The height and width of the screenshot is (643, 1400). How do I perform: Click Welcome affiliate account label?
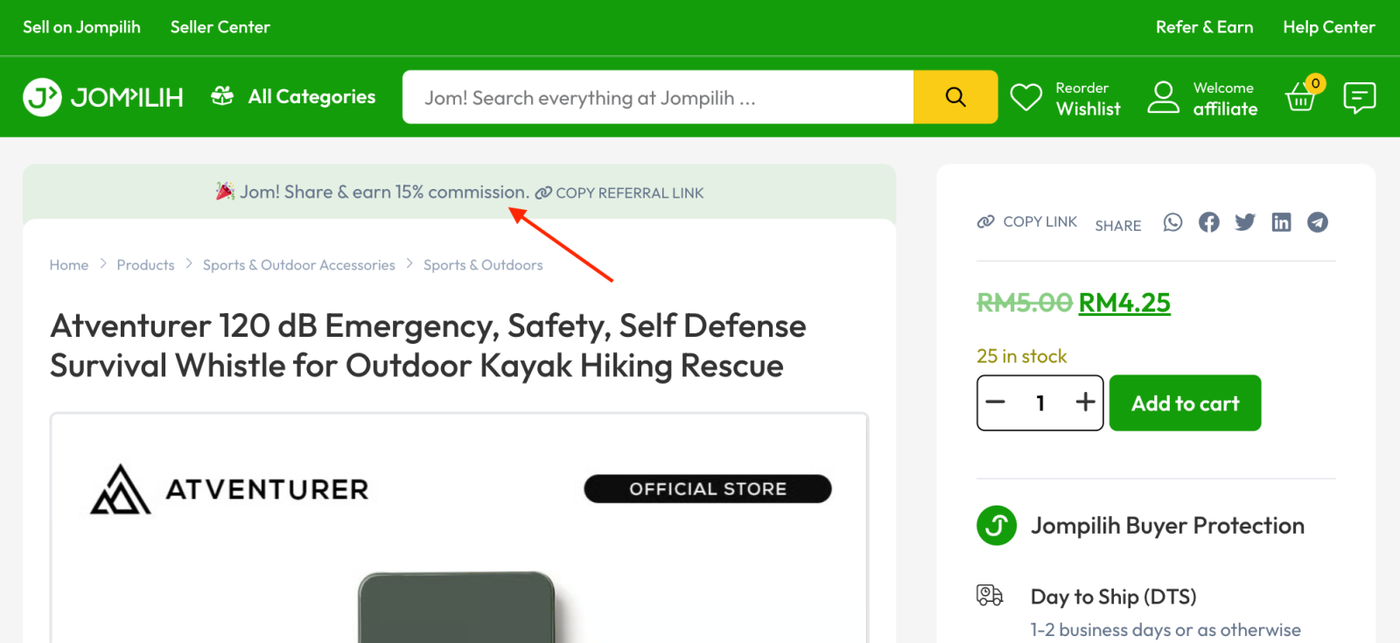point(1225,98)
